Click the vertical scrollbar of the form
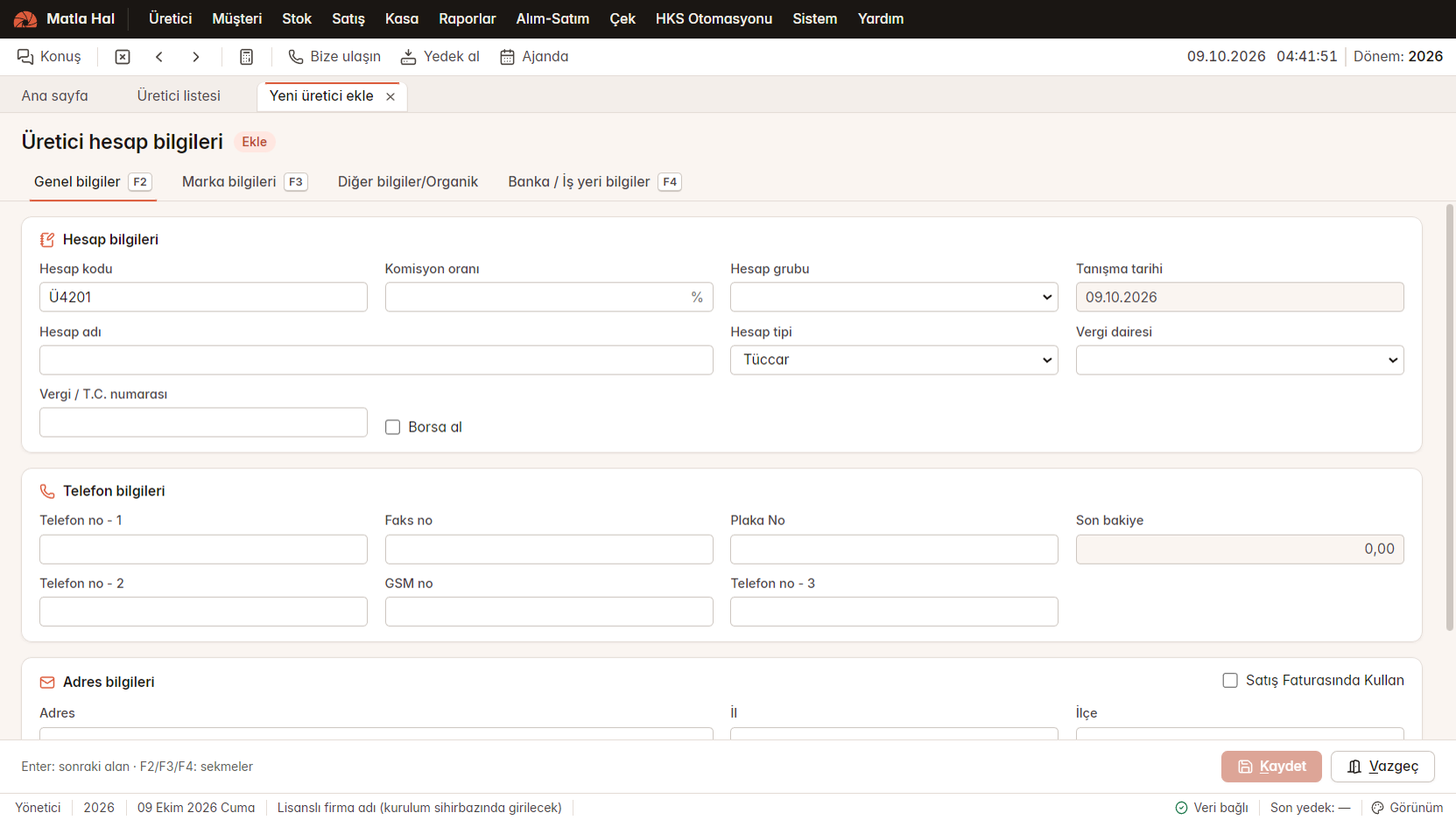The image size is (1456, 820). (x=1450, y=417)
